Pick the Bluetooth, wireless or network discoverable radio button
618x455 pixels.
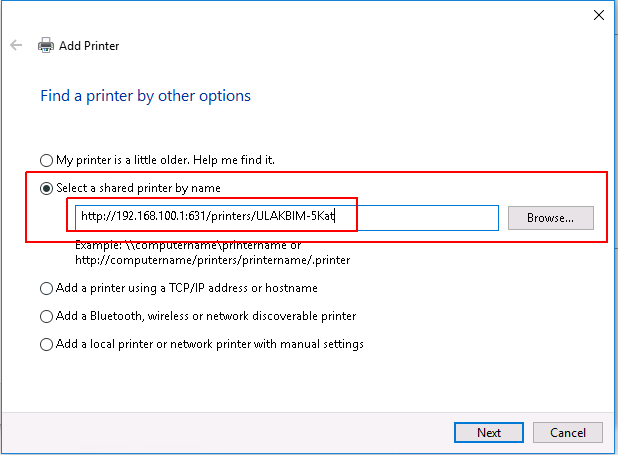click(x=46, y=316)
